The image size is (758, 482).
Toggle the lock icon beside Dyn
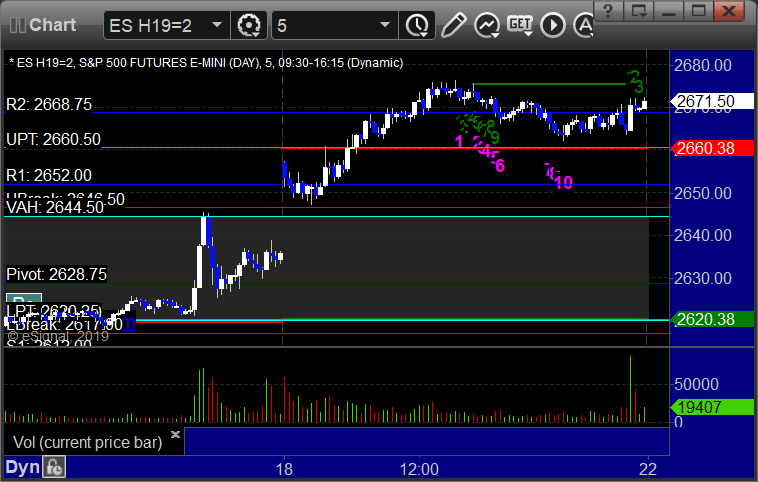54,467
